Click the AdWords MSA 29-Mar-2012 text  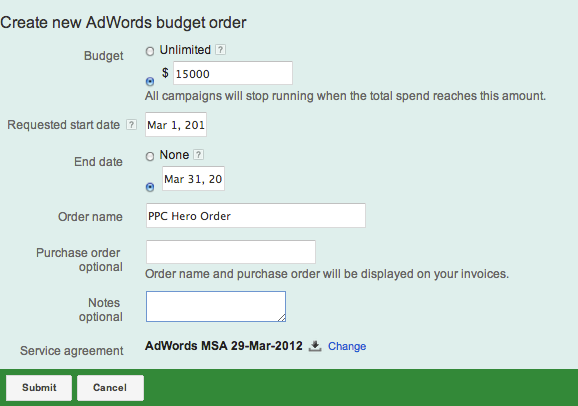click(224, 346)
